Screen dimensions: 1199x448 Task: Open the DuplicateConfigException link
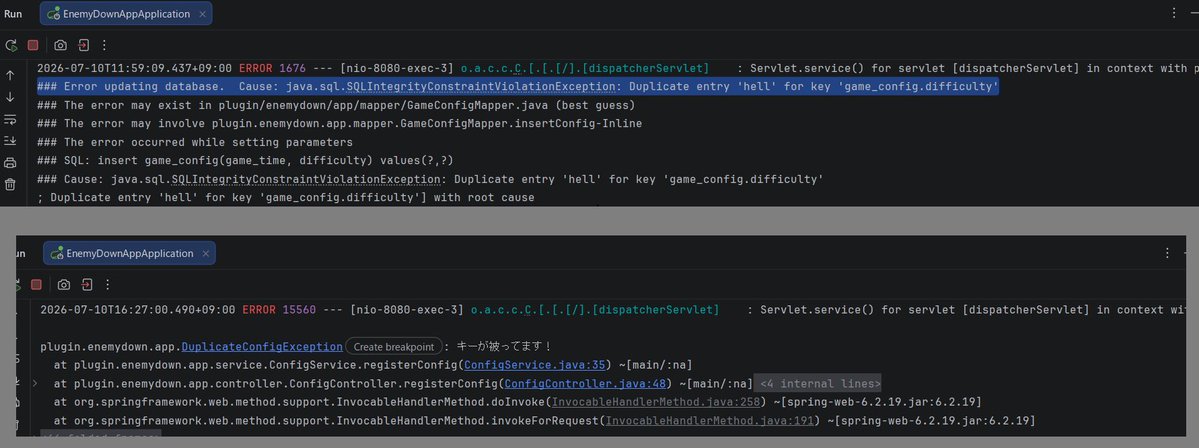click(262, 346)
